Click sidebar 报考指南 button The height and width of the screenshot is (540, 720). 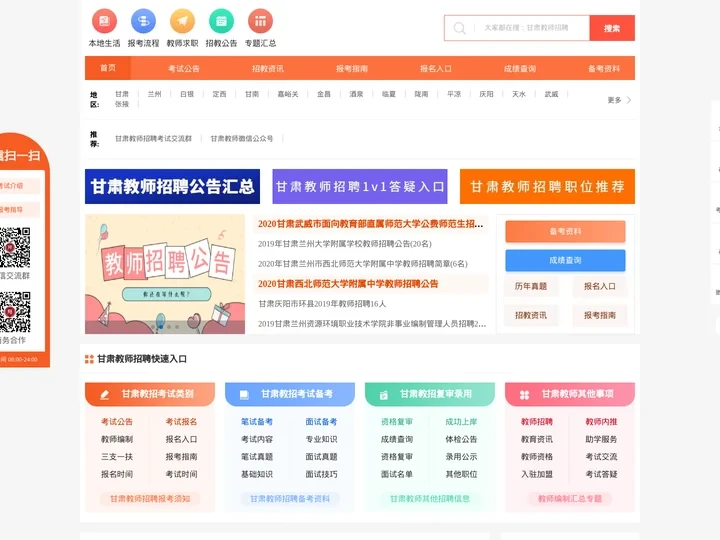tap(600, 315)
